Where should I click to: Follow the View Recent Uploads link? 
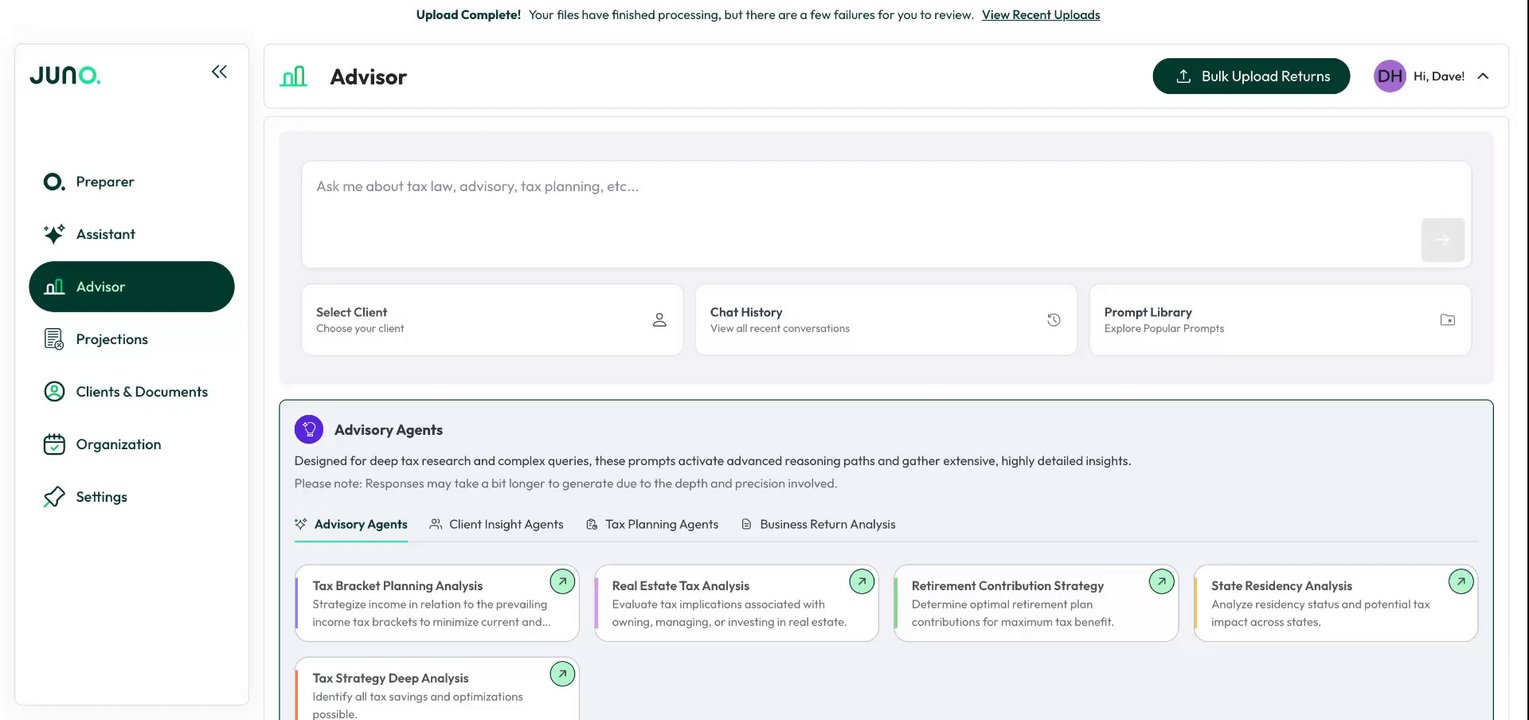click(x=1040, y=15)
